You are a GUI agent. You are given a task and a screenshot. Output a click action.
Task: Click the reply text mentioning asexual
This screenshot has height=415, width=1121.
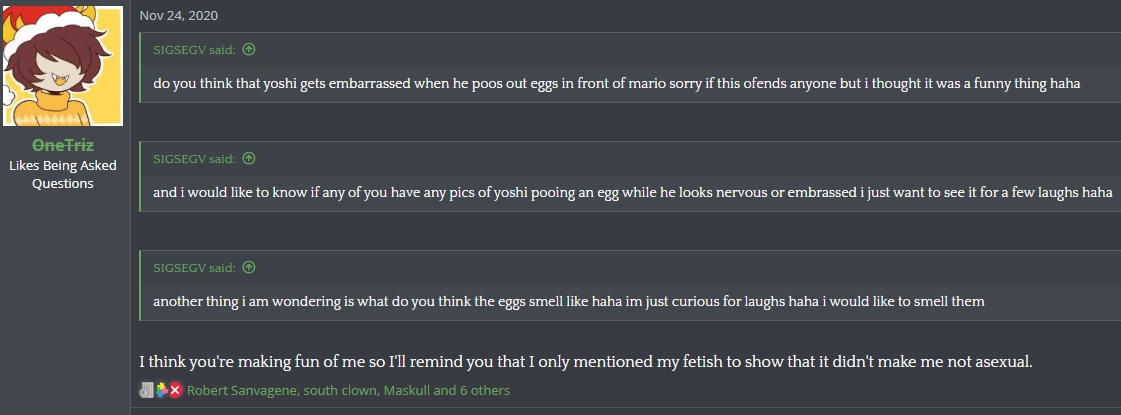pos(586,361)
